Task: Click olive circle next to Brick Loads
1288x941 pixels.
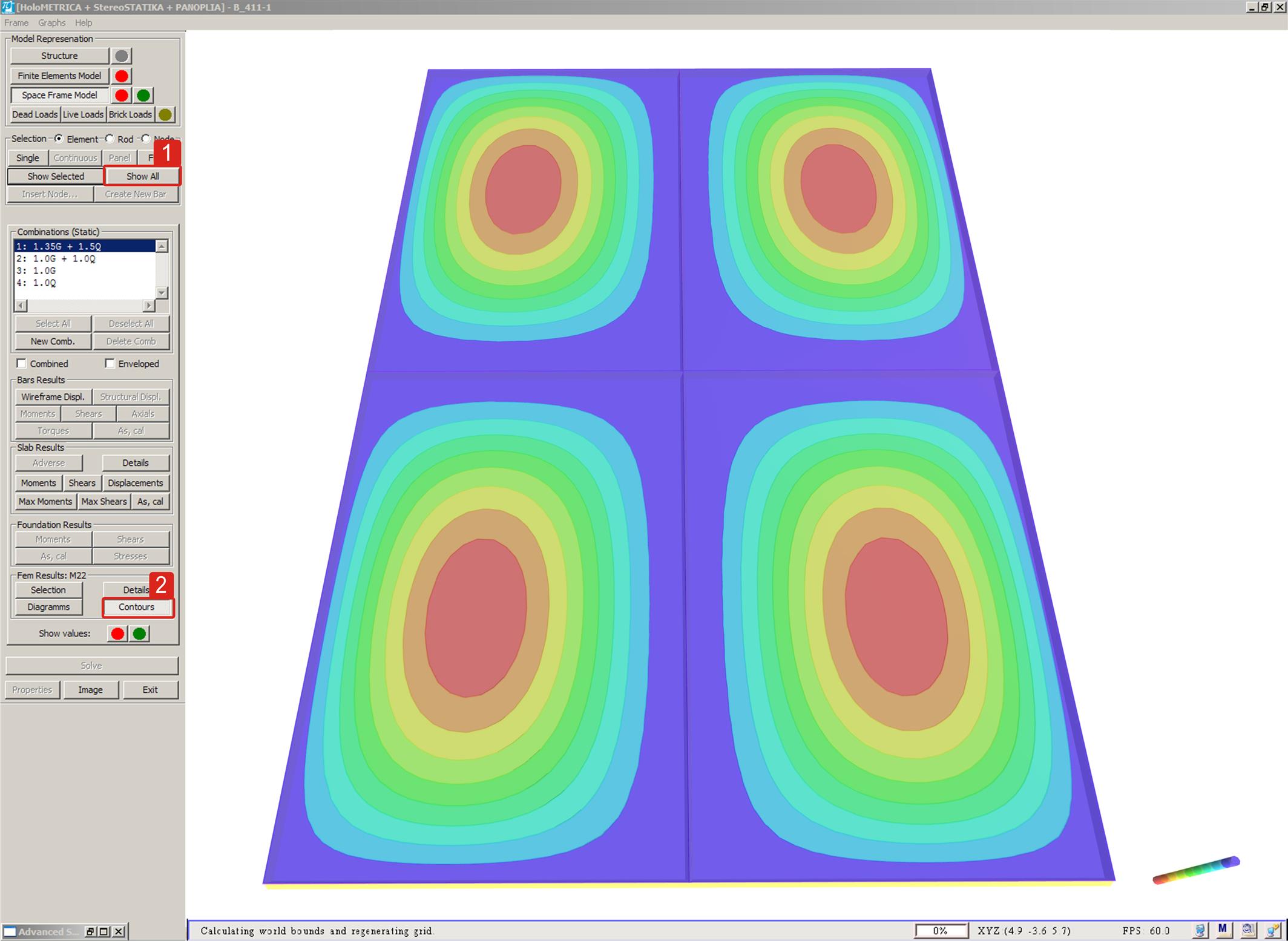Action: click(165, 115)
